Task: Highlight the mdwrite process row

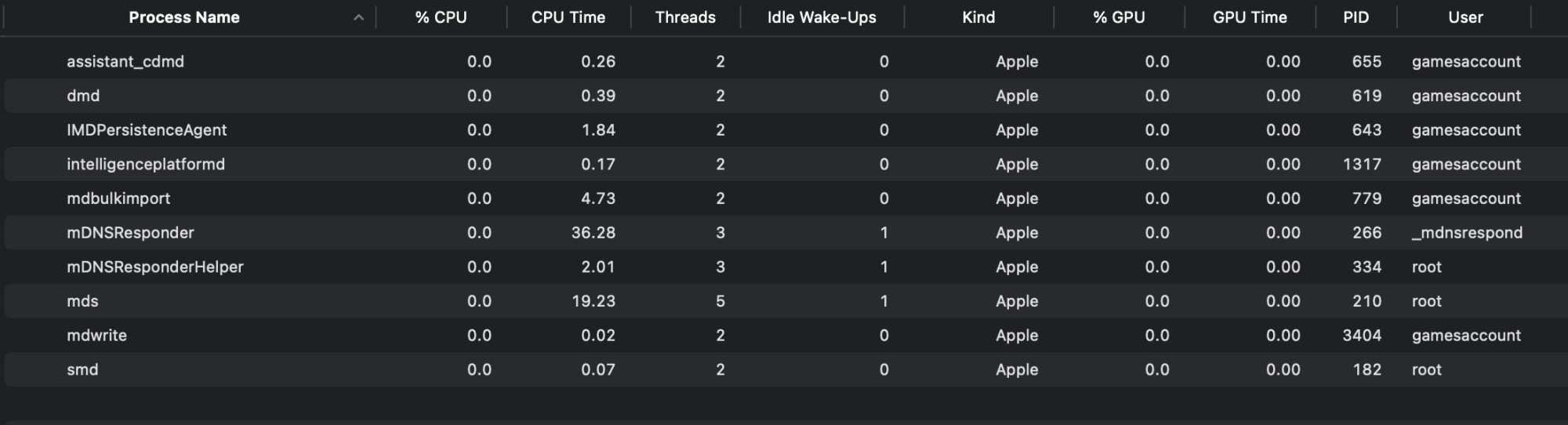Action: pyautogui.click(x=96, y=336)
